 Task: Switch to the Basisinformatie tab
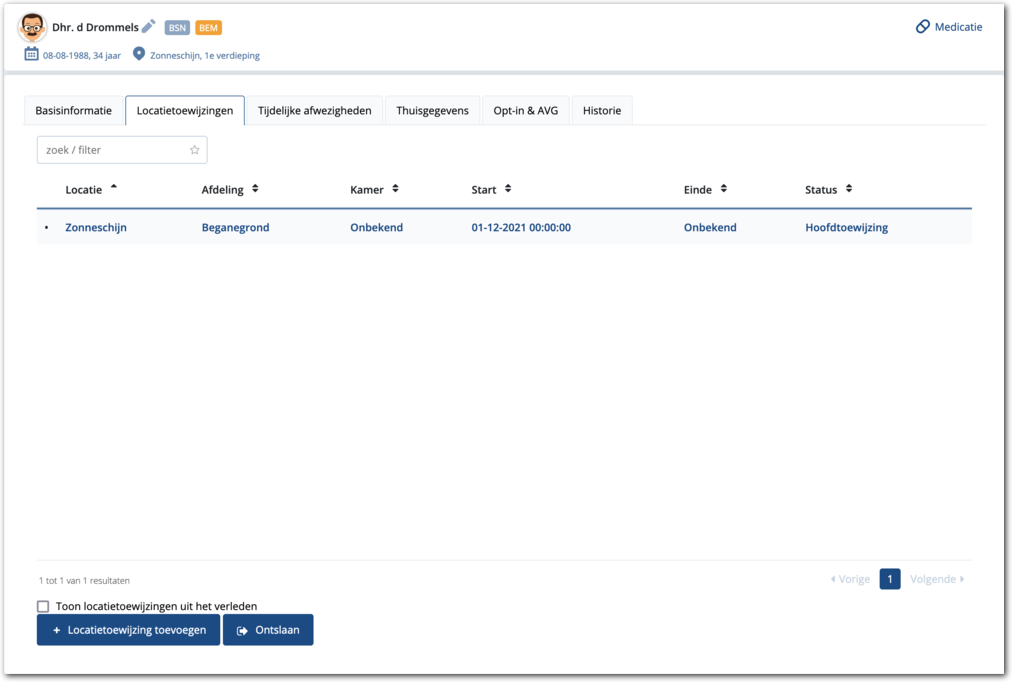(x=74, y=111)
